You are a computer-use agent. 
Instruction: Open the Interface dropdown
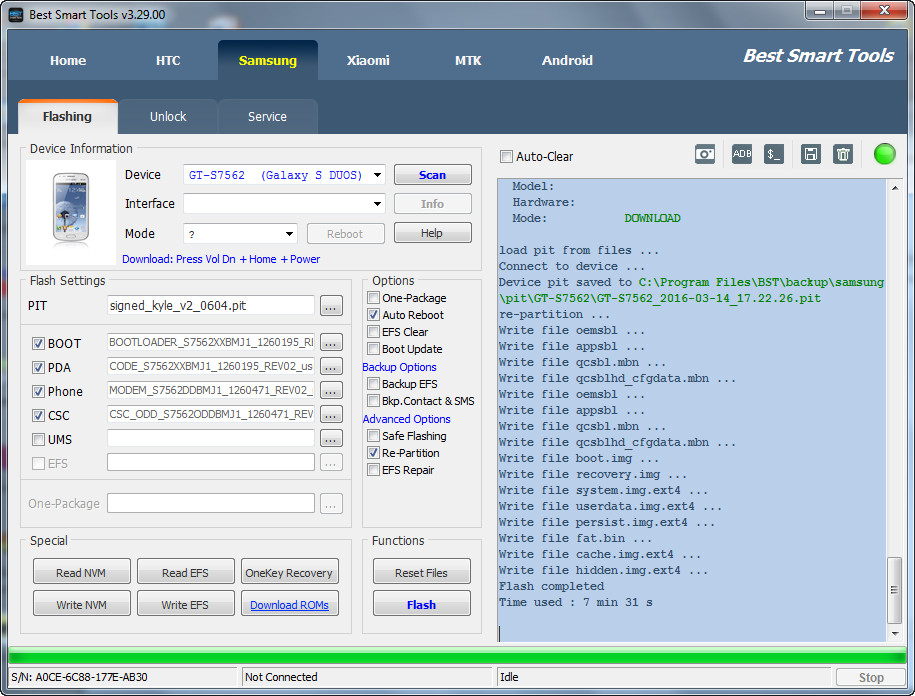378,204
